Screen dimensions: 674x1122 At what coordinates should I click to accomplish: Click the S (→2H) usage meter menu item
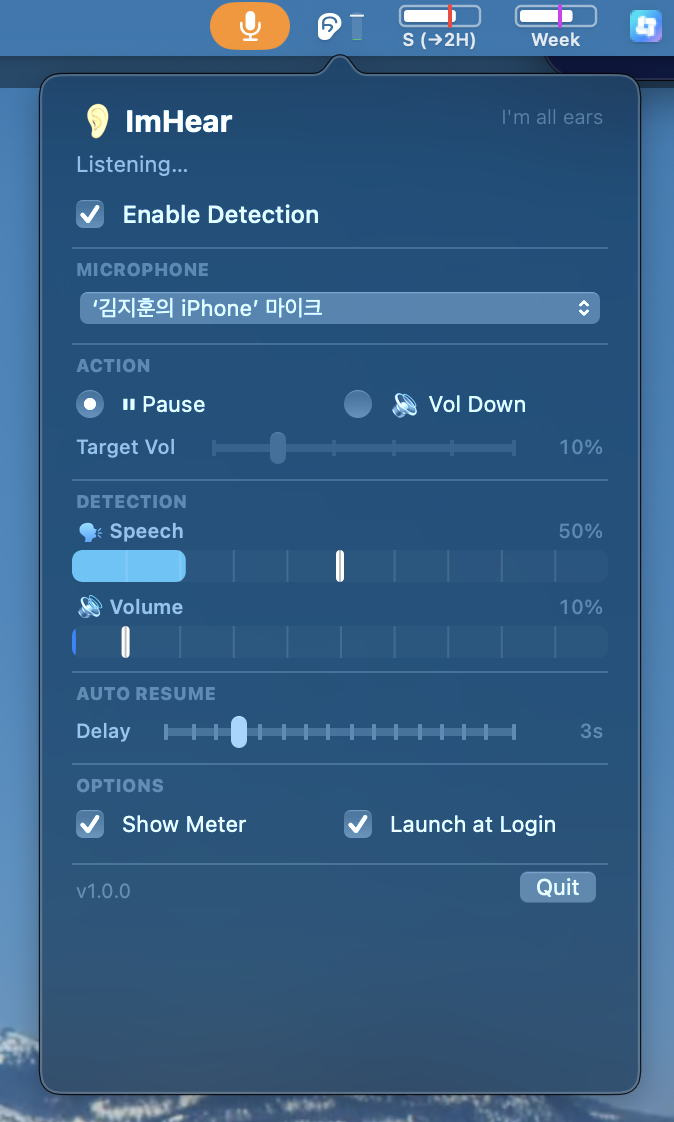coord(439,27)
